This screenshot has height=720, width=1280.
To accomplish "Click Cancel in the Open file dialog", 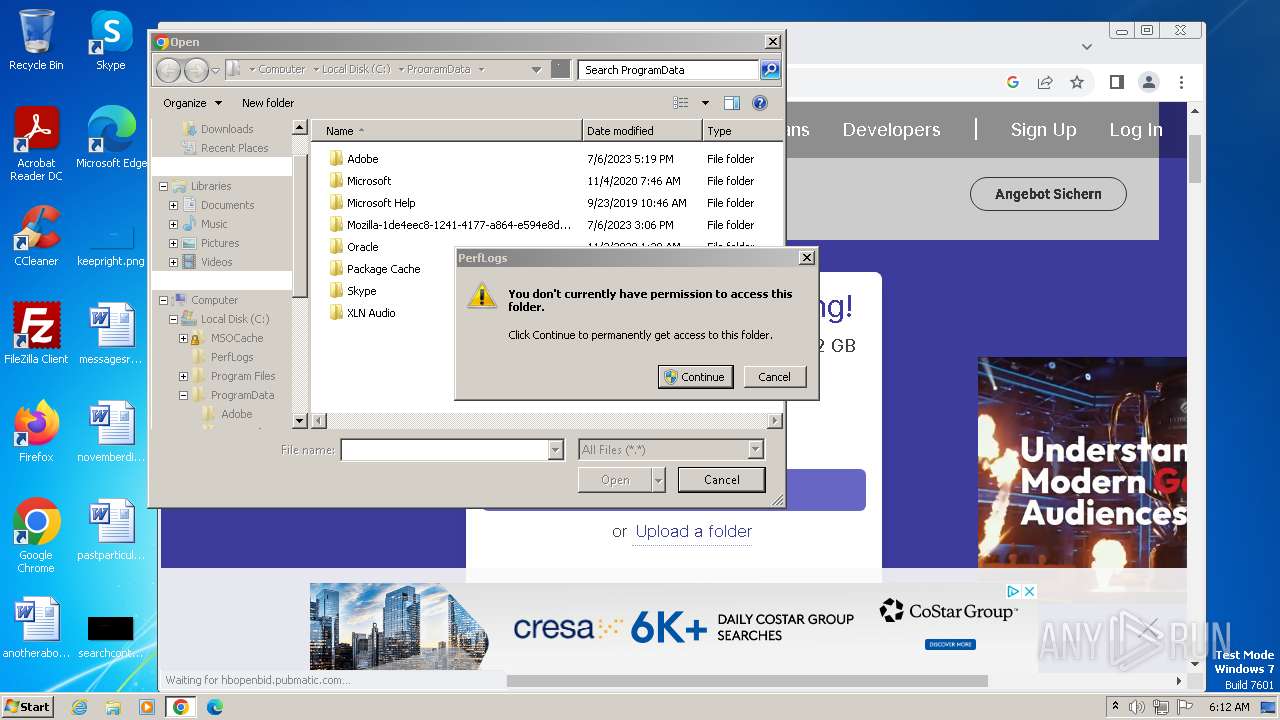I will coord(721,480).
